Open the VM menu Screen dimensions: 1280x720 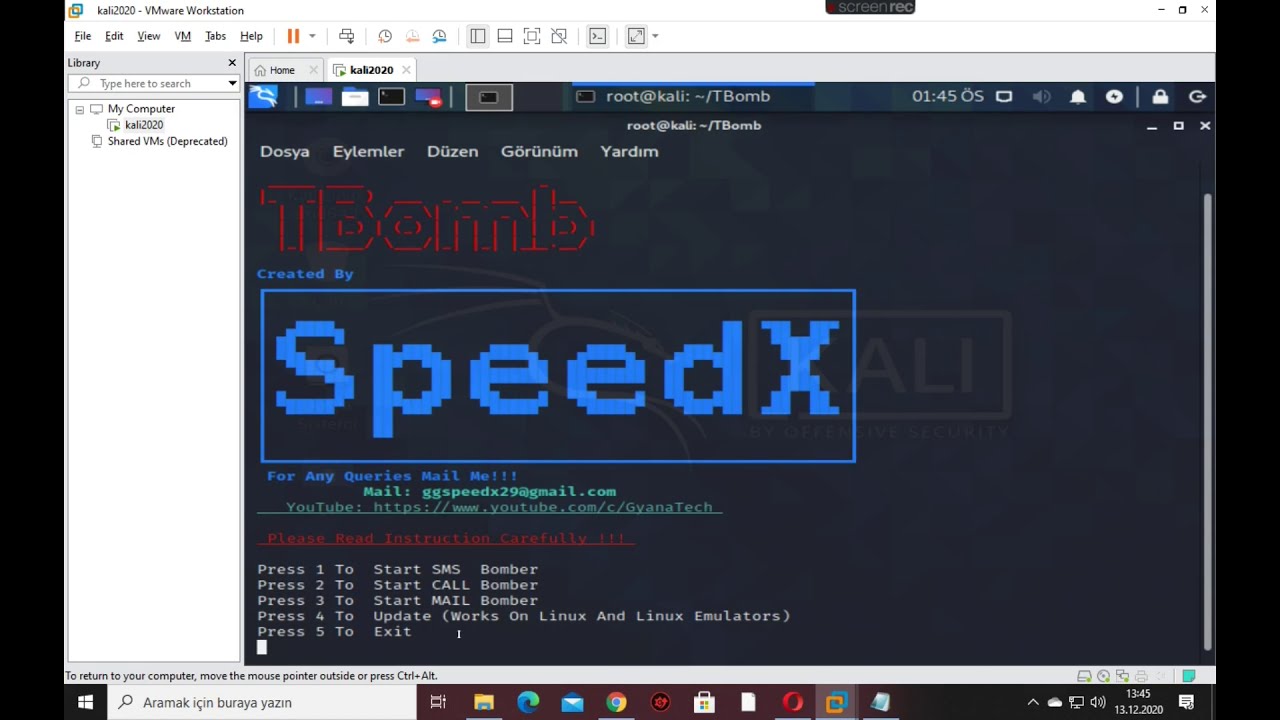[182, 36]
